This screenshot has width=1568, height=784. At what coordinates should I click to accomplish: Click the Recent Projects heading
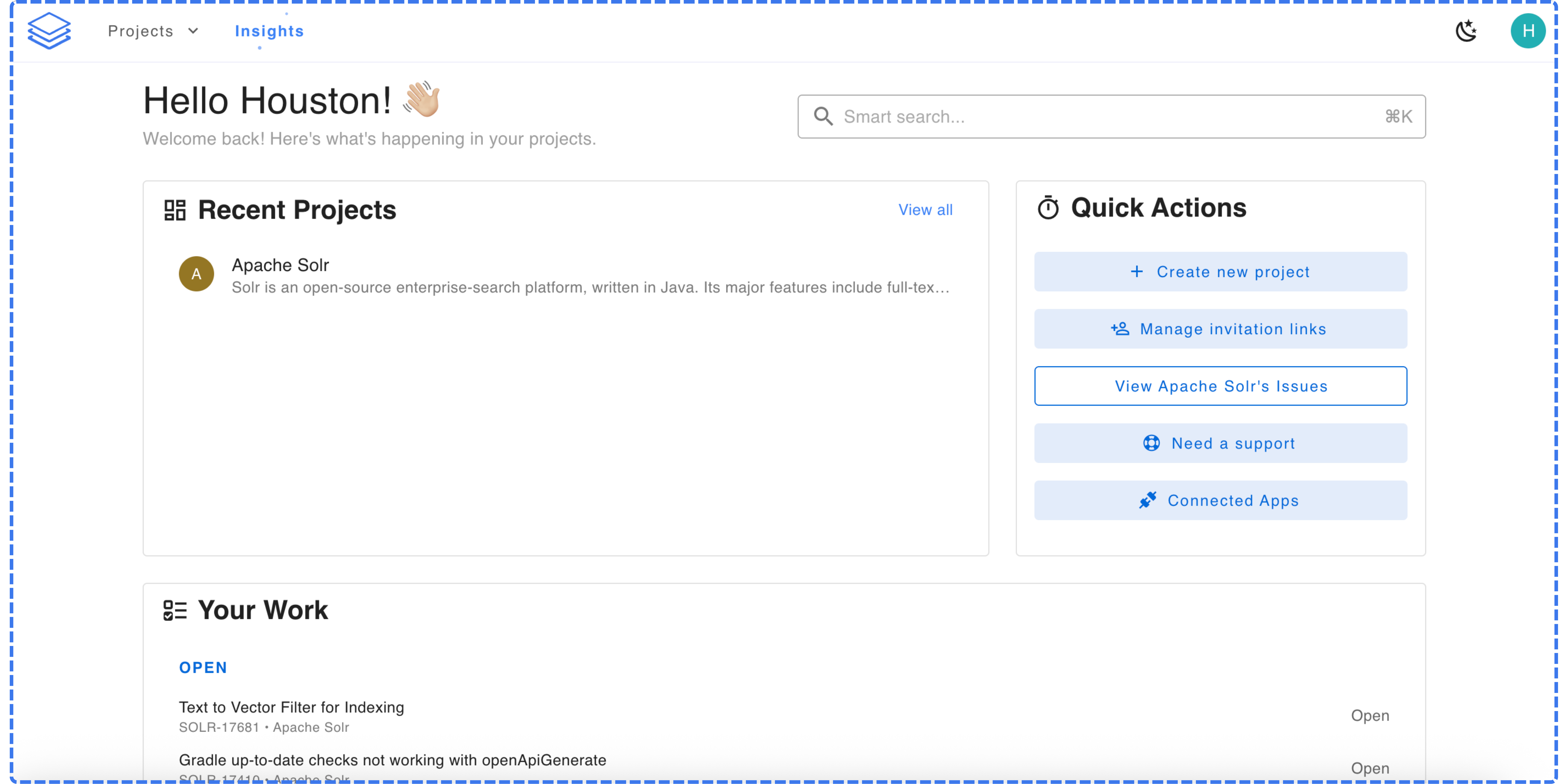[297, 210]
